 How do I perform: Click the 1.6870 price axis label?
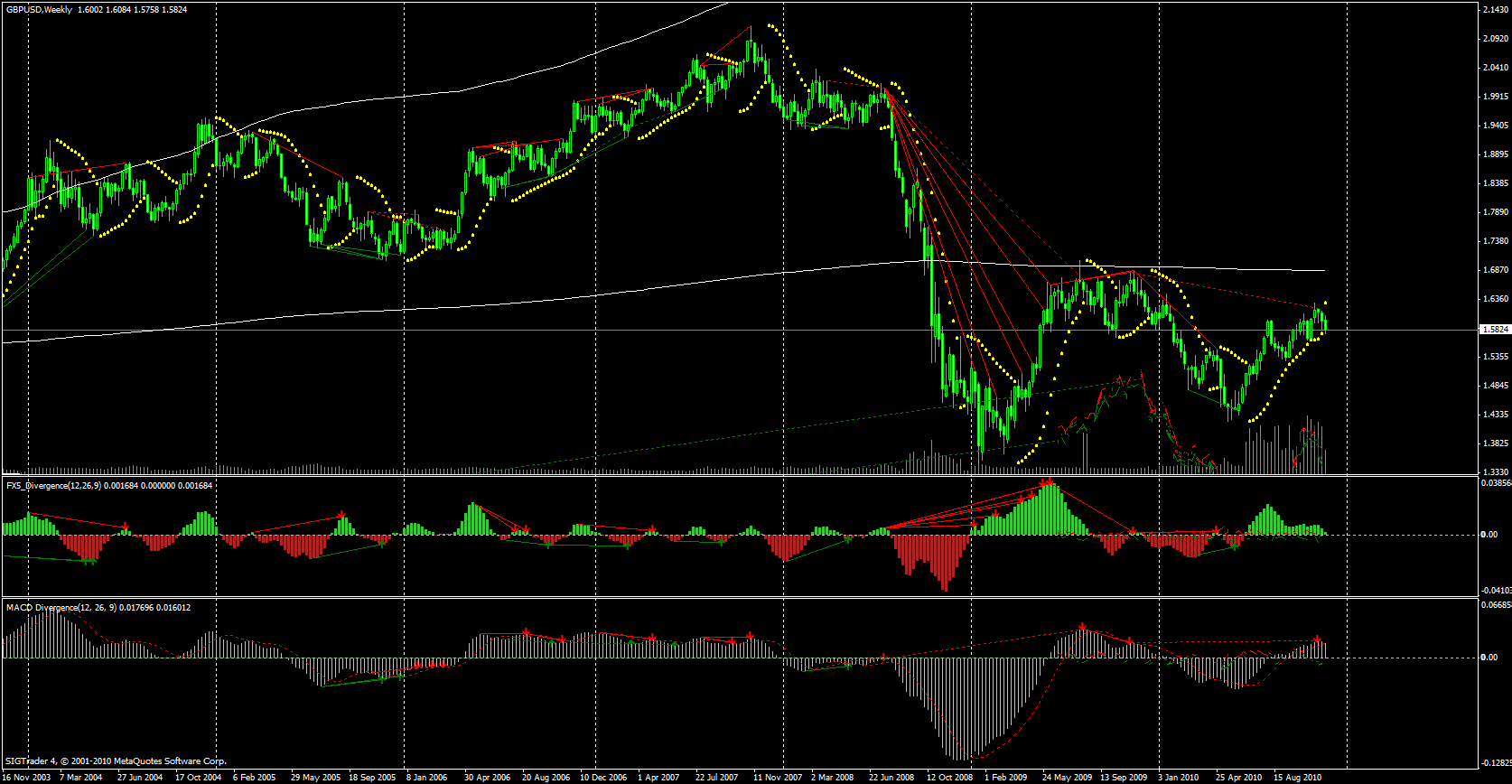click(1495, 270)
